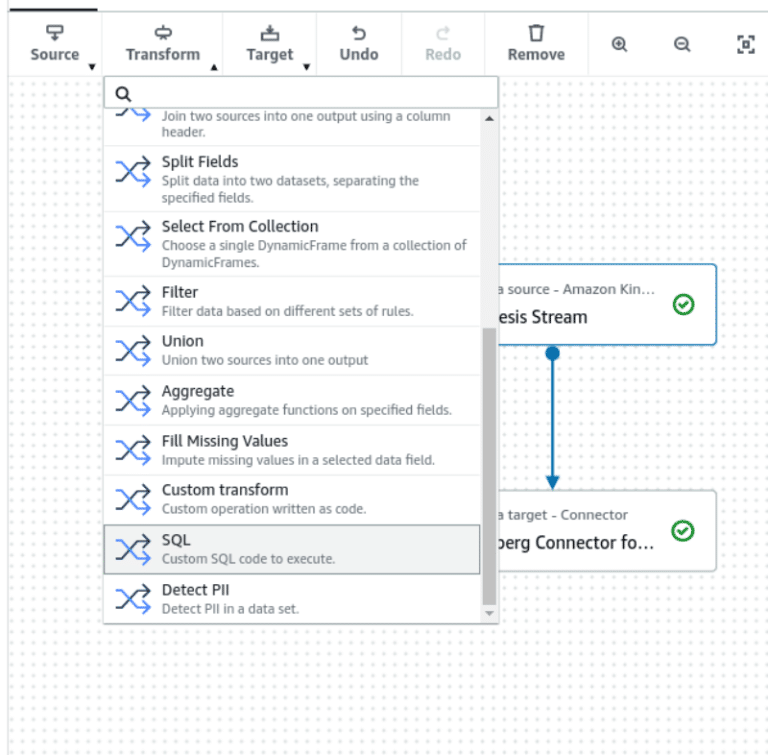The image size is (768, 755).
Task: Click the Split Fields transform icon
Action: pyautogui.click(x=133, y=171)
